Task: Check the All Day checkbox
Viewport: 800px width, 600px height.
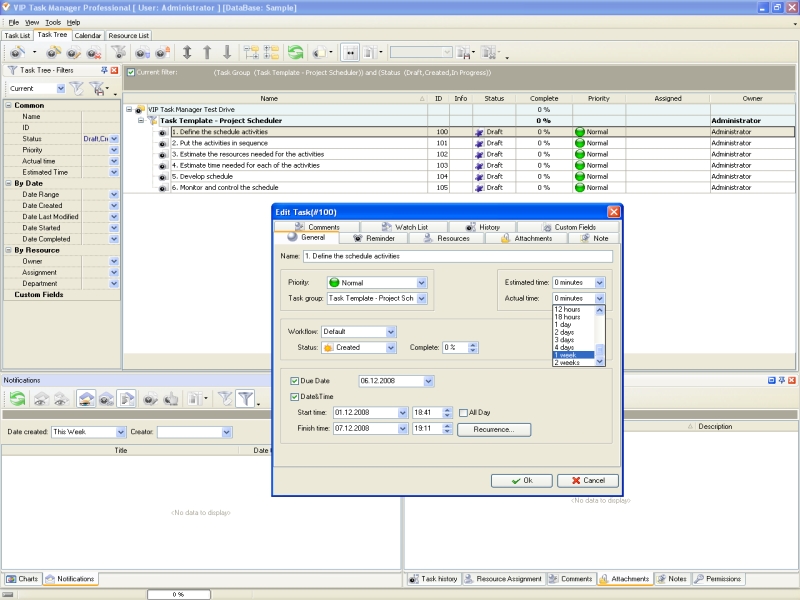Action: click(463, 413)
